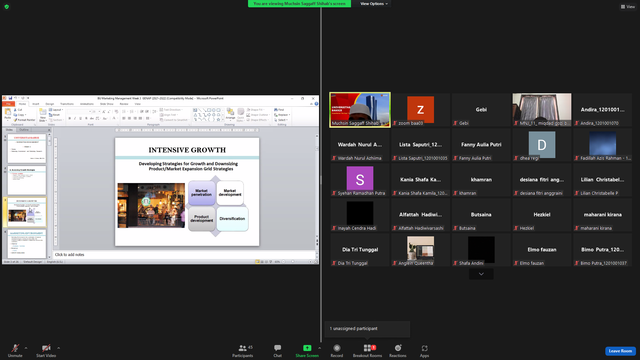
Task: Click the green encryption shield icon
Action: (x=7, y=7)
